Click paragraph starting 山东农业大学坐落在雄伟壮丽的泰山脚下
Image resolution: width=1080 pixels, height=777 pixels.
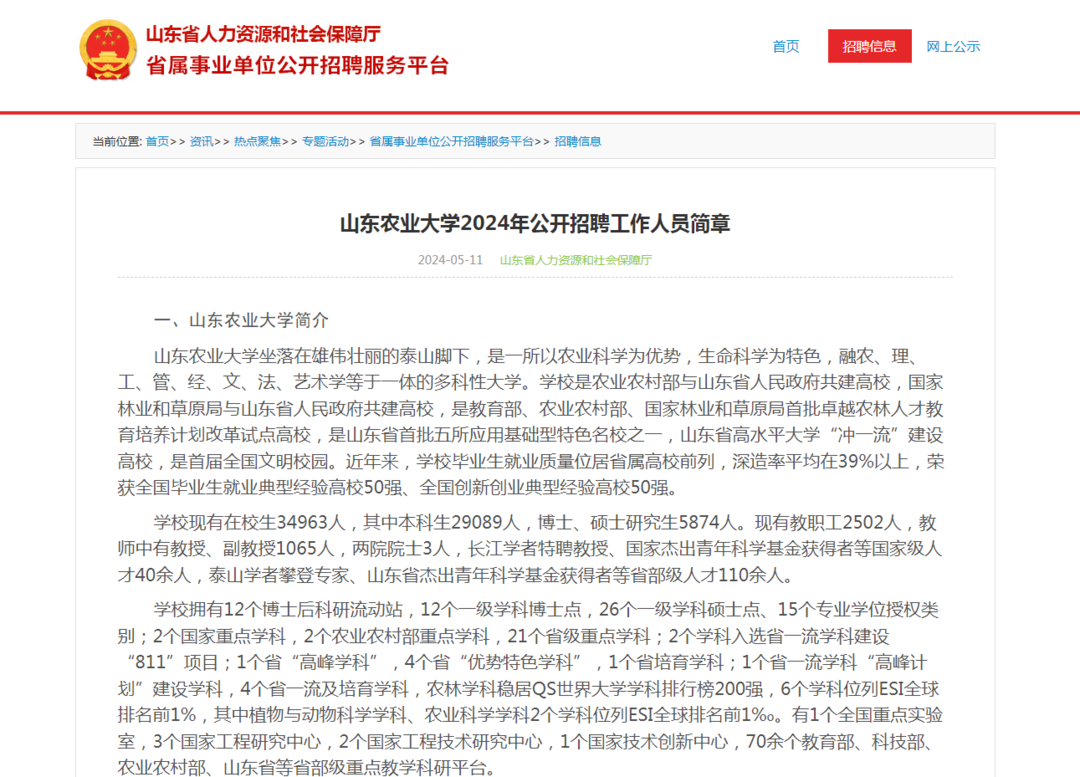[x=531, y=422]
